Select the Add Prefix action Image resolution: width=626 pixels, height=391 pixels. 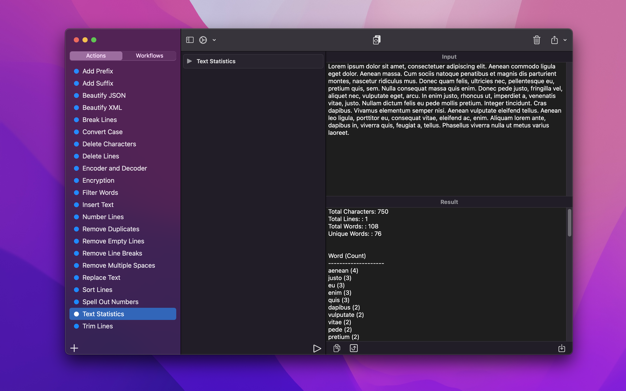[123, 71]
